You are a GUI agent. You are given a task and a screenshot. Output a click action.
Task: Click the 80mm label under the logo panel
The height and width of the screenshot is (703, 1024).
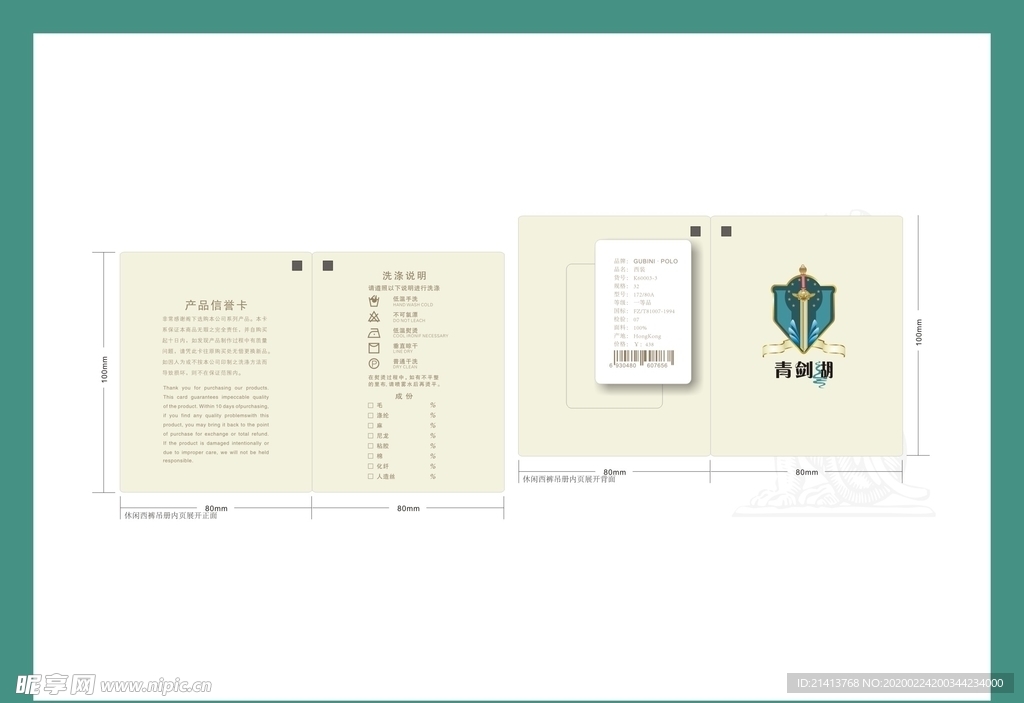(807, 472)
